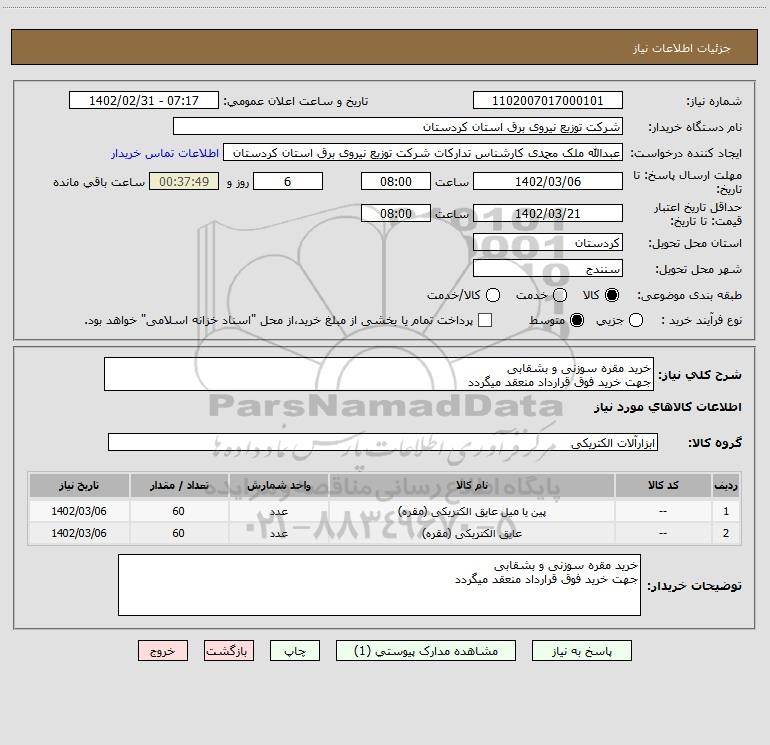Click column header کد کالا
This screenshot has height=745, width=770.
click(x=663, y=485)
